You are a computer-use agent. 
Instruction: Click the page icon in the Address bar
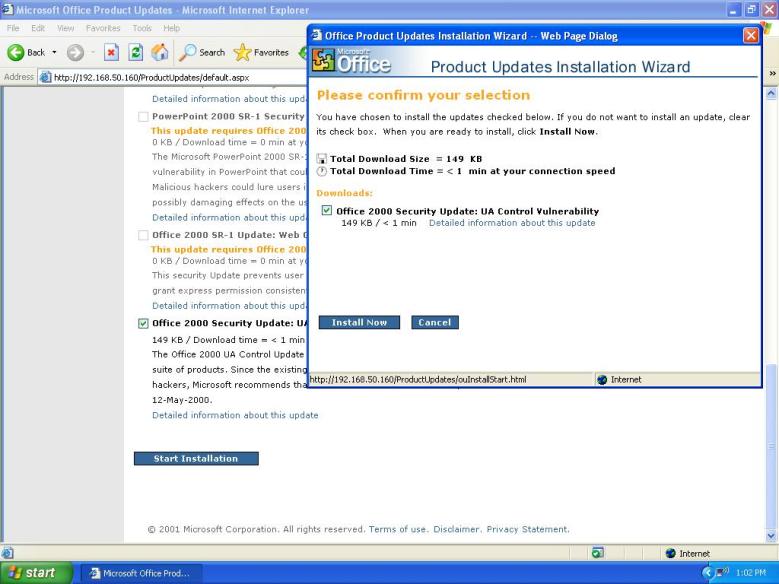click(x=46, y=77)
